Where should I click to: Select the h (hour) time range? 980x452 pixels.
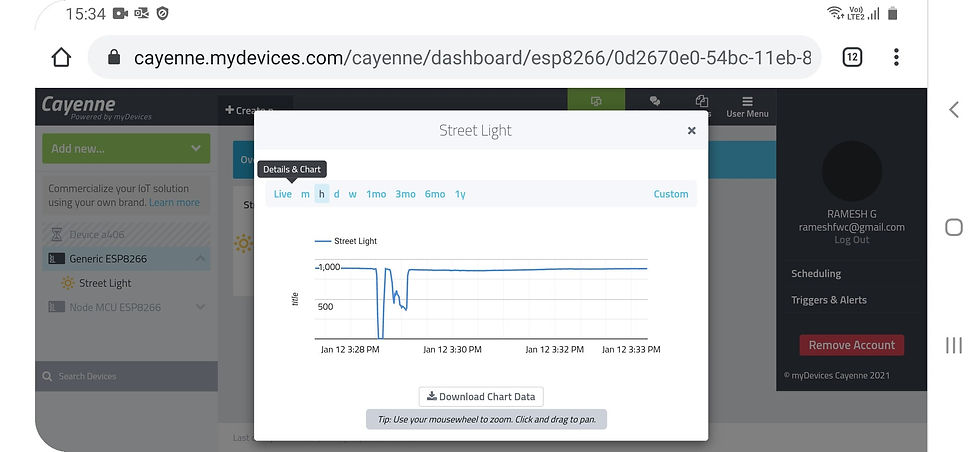[x=321, y=194]
